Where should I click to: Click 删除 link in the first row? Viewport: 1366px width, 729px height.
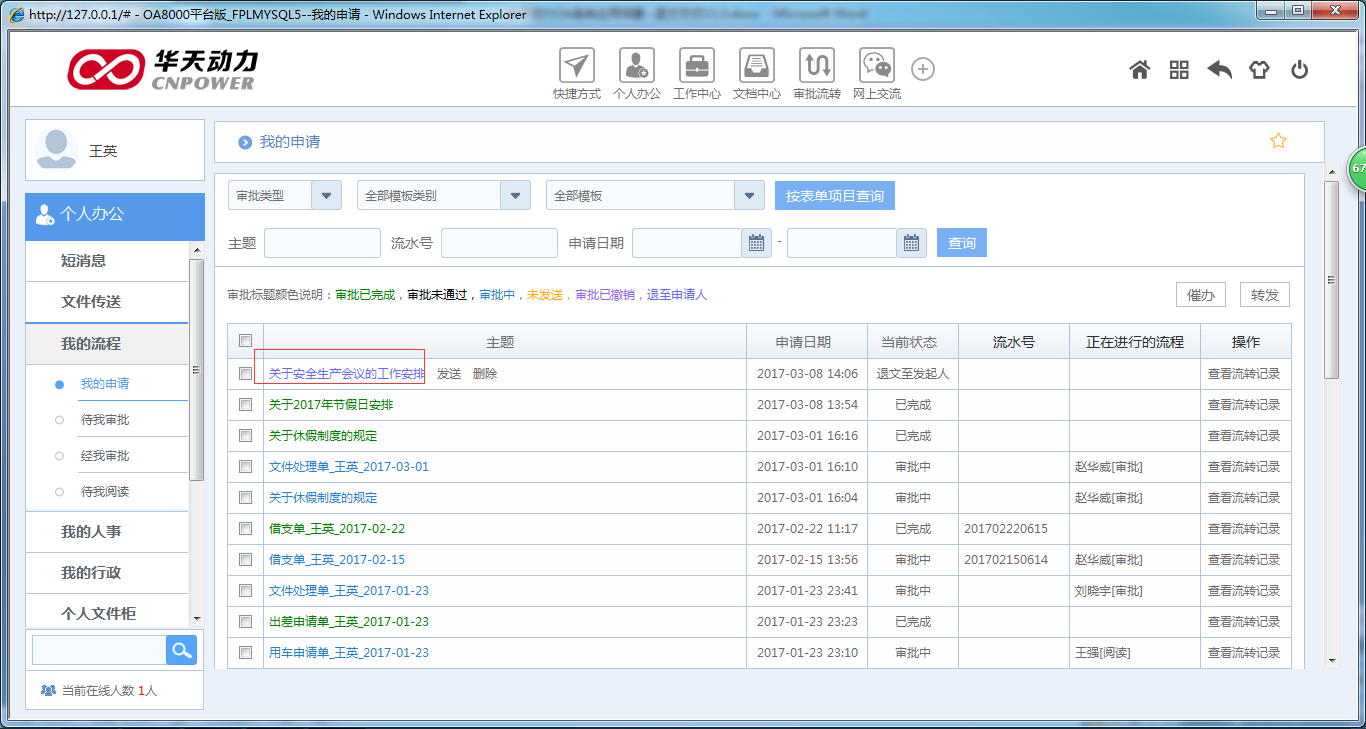[485, 374]
